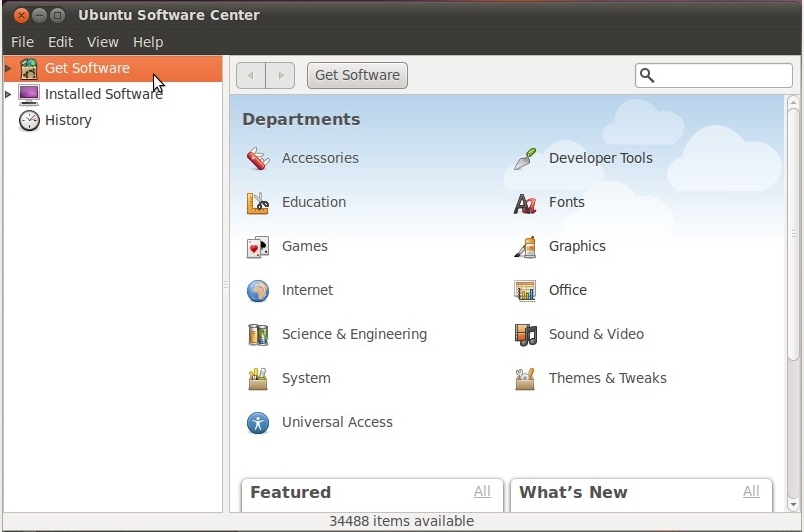
Task: Show All Featured applications
Action: coord(482,491)
